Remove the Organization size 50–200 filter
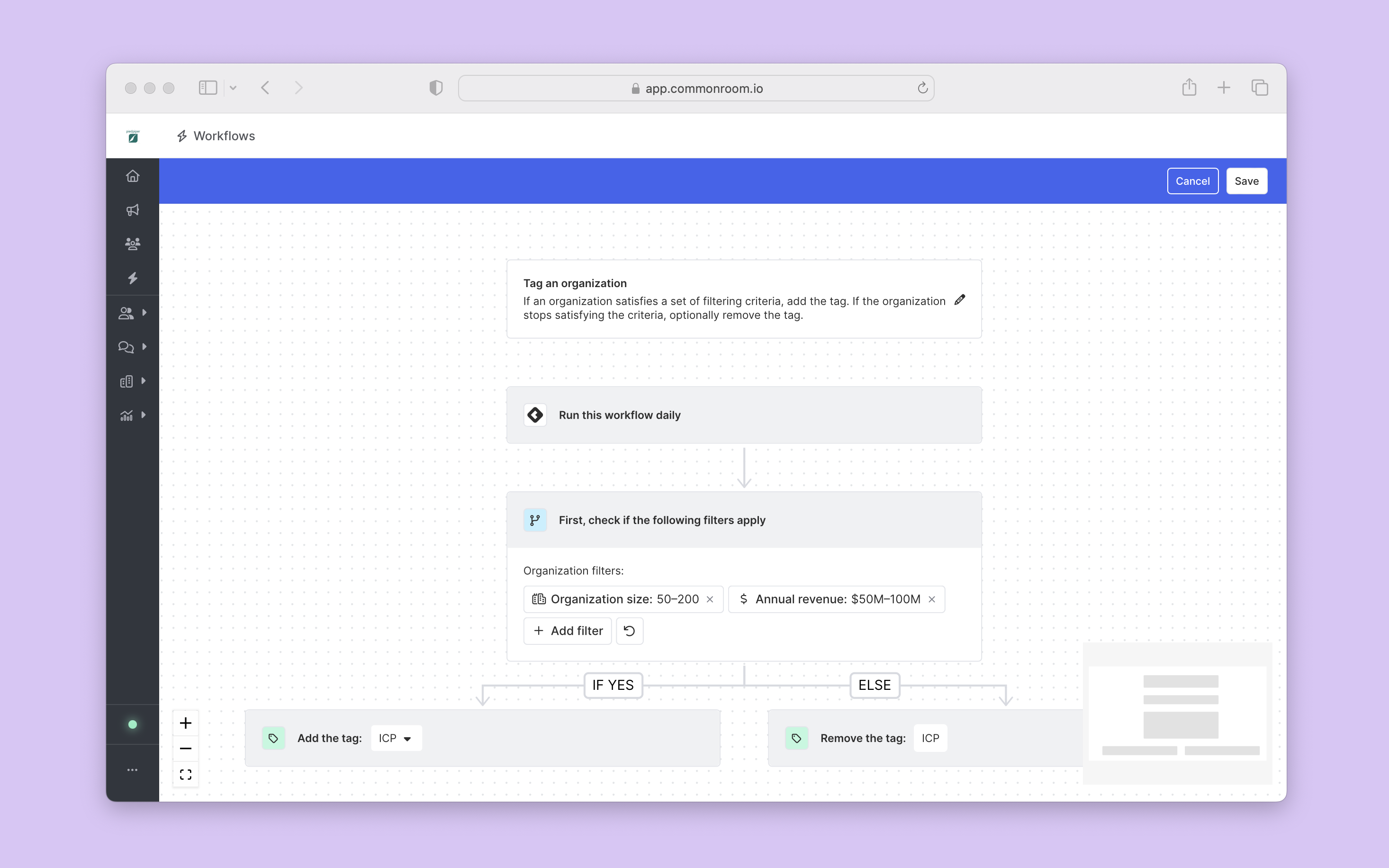This screenshot has height=868, width=1389. pyautogui.click(x=710, y=599)
